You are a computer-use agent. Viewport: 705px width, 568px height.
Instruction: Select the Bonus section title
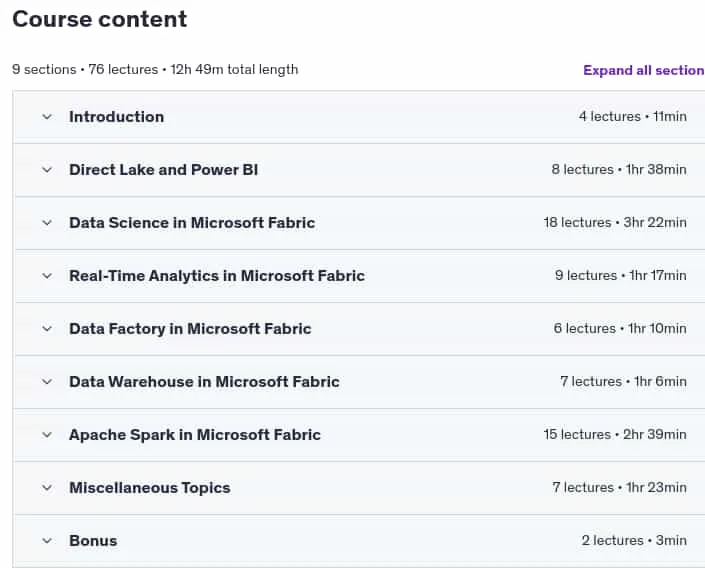[x=93, y=541]
